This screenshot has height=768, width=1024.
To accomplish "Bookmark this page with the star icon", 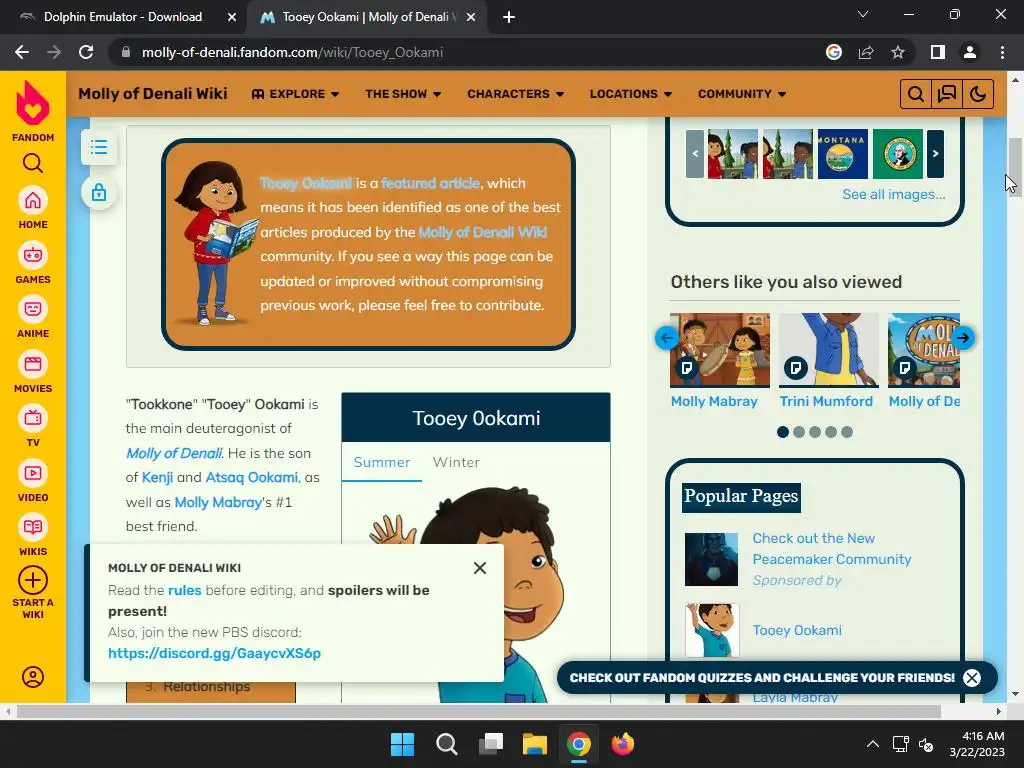I will (x=898, y=52).
